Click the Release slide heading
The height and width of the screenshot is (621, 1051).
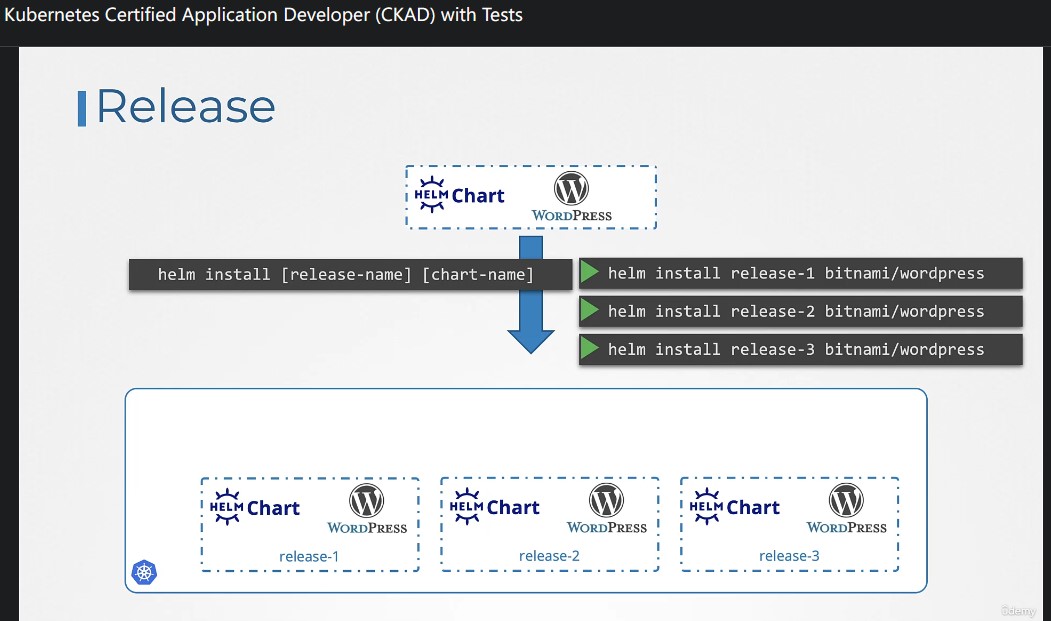pyautogui.click(x=186, y=106)
